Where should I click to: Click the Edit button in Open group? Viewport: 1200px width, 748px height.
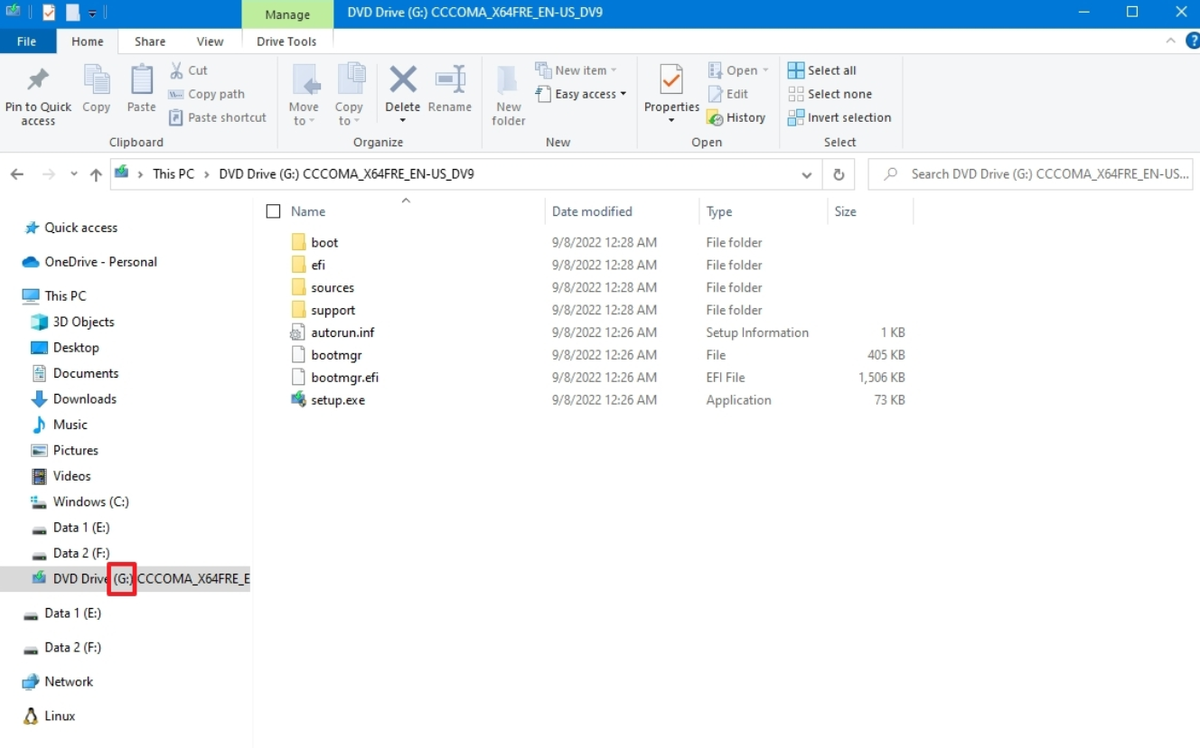pos(728,94)
